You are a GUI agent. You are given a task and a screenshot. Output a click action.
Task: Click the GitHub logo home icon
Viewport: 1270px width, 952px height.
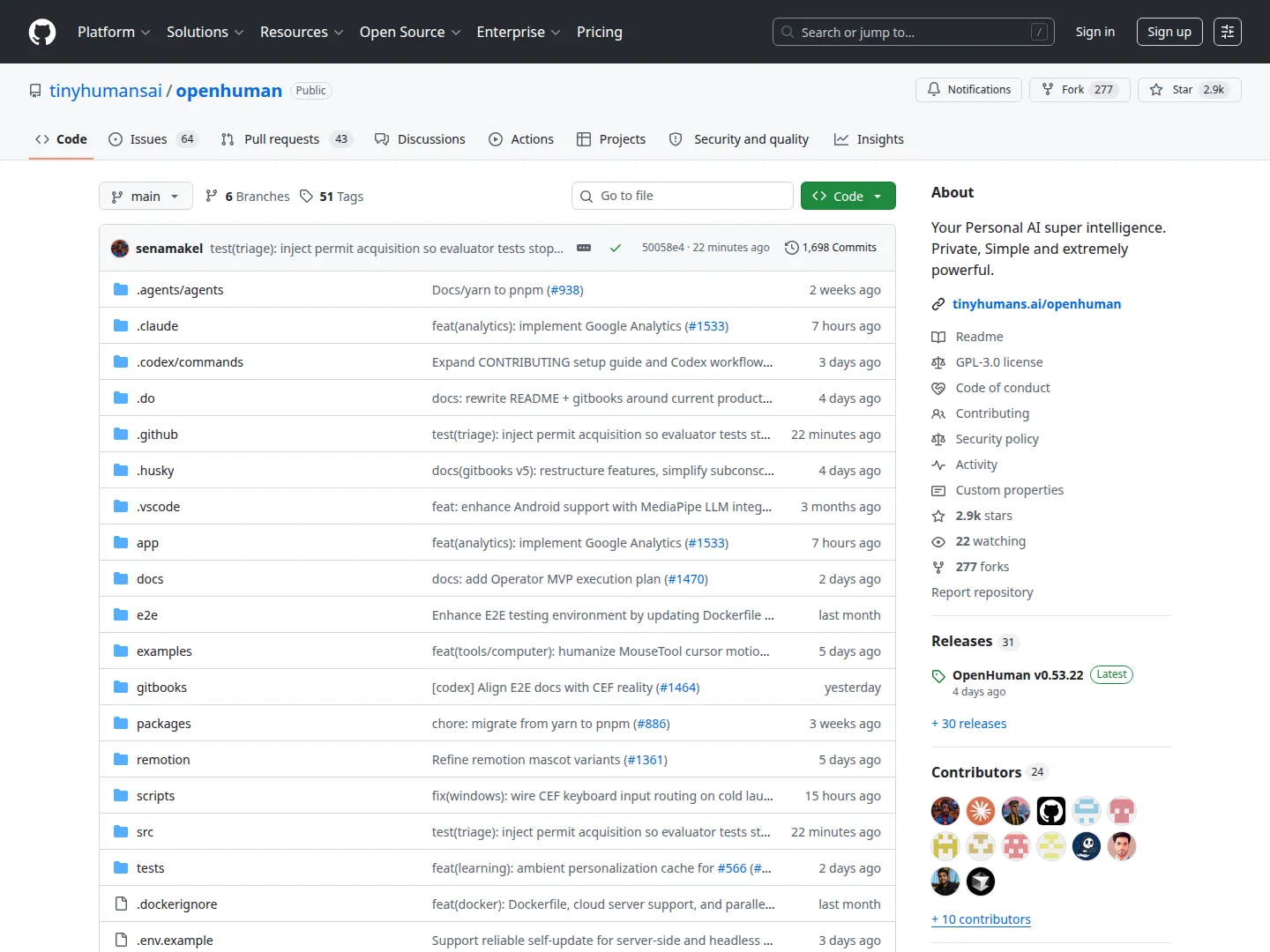tap(42, 32)
